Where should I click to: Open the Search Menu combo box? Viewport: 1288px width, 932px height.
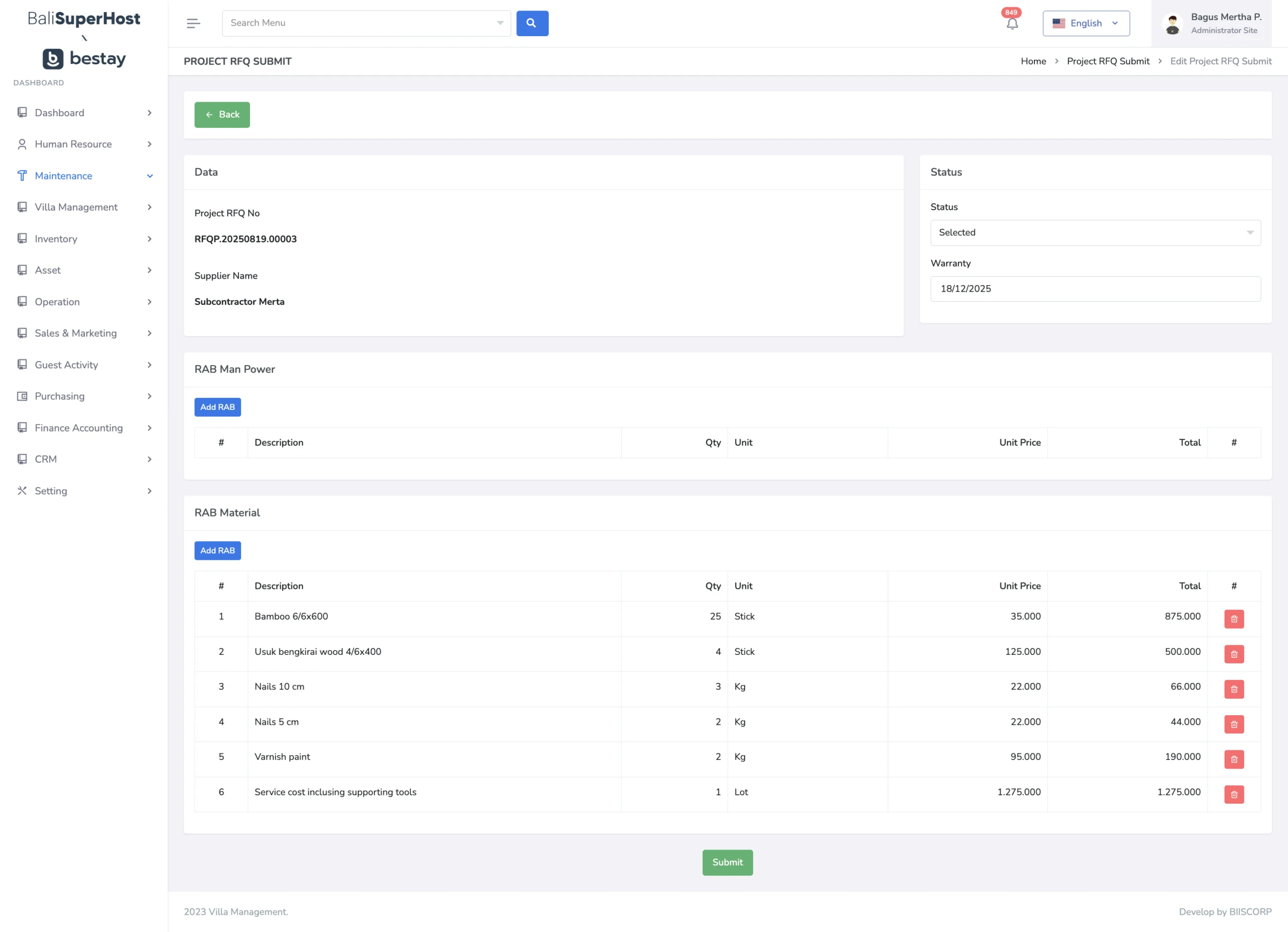click(366, 23)
